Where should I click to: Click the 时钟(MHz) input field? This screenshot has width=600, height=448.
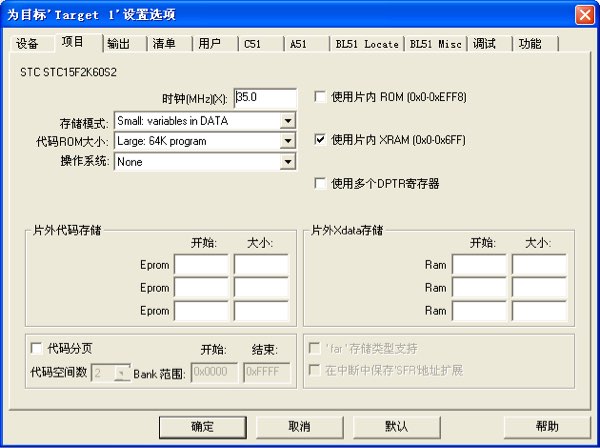point(265,98)
